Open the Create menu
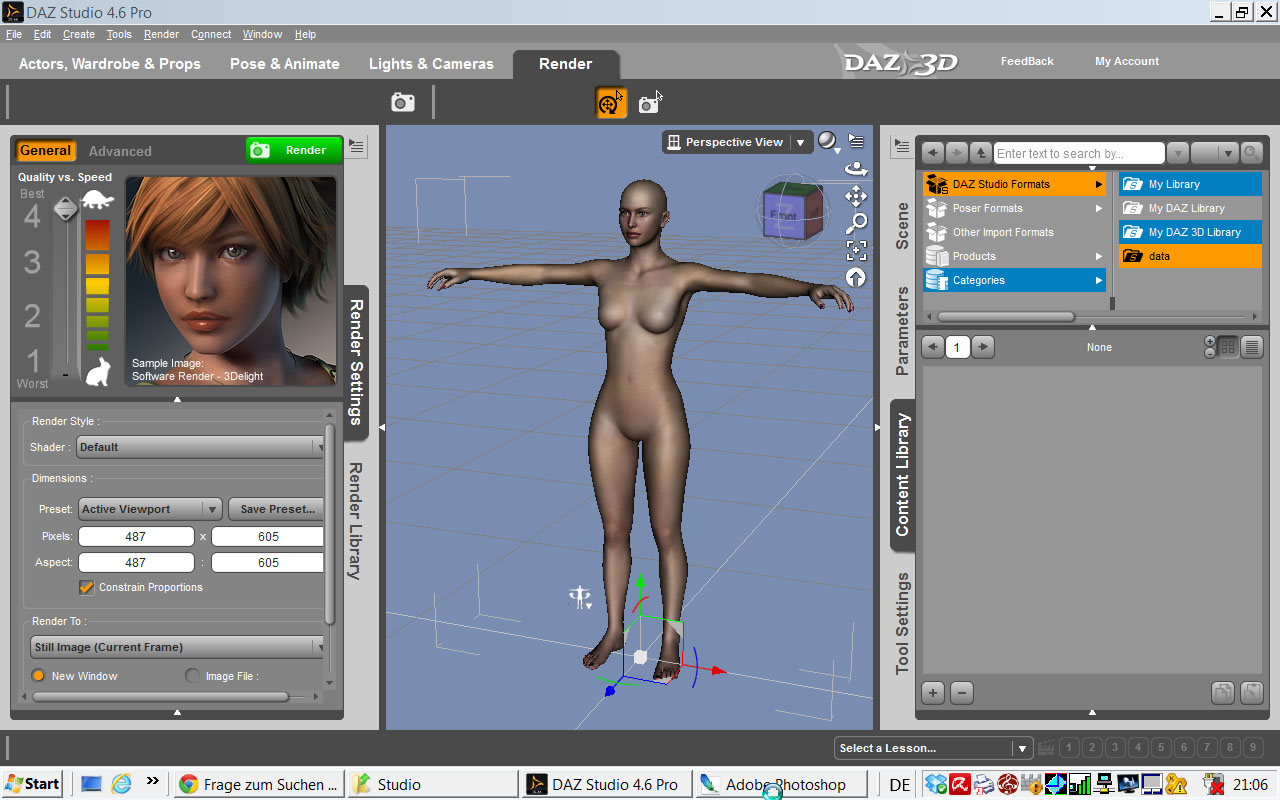Viewport: 1280px width, 800px height. (x=79, y=34)
